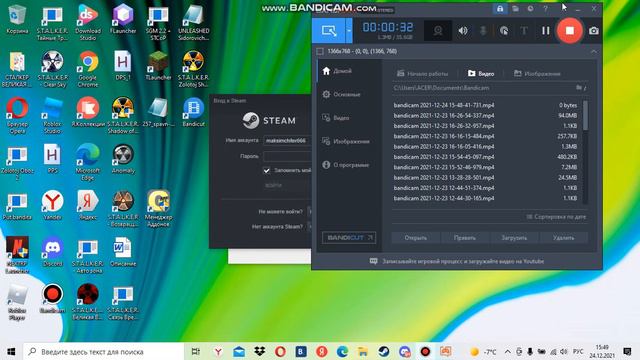Show hidden tray icons chevron
The width and height of the screenshot is (640, 360).
pyautogui.click(x=507, y=351)
